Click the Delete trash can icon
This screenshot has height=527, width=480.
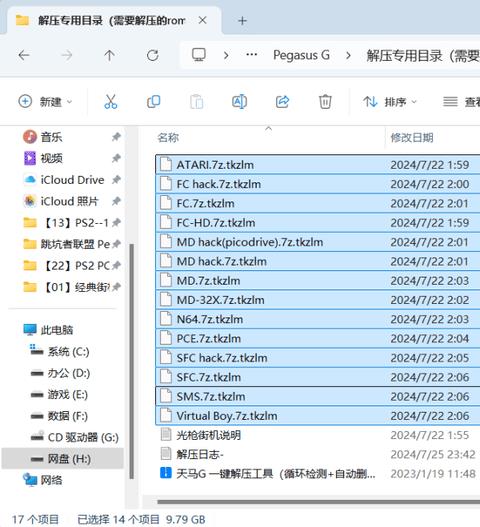click(x=325, y=102)
